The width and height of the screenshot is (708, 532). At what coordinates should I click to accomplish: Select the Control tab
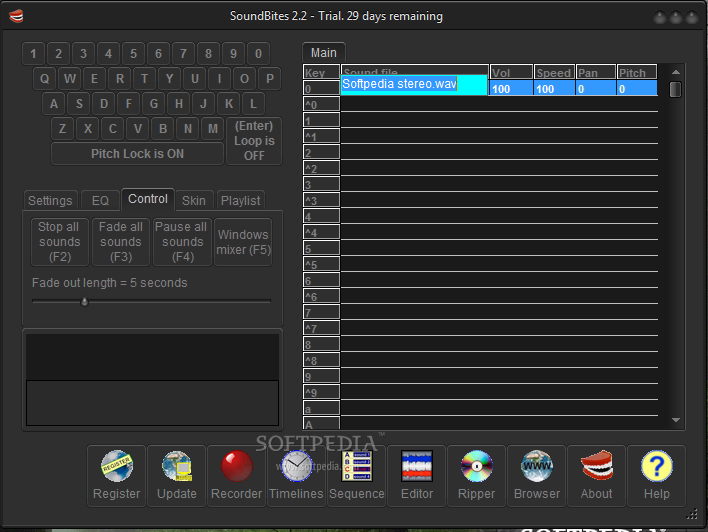(148, 199)
